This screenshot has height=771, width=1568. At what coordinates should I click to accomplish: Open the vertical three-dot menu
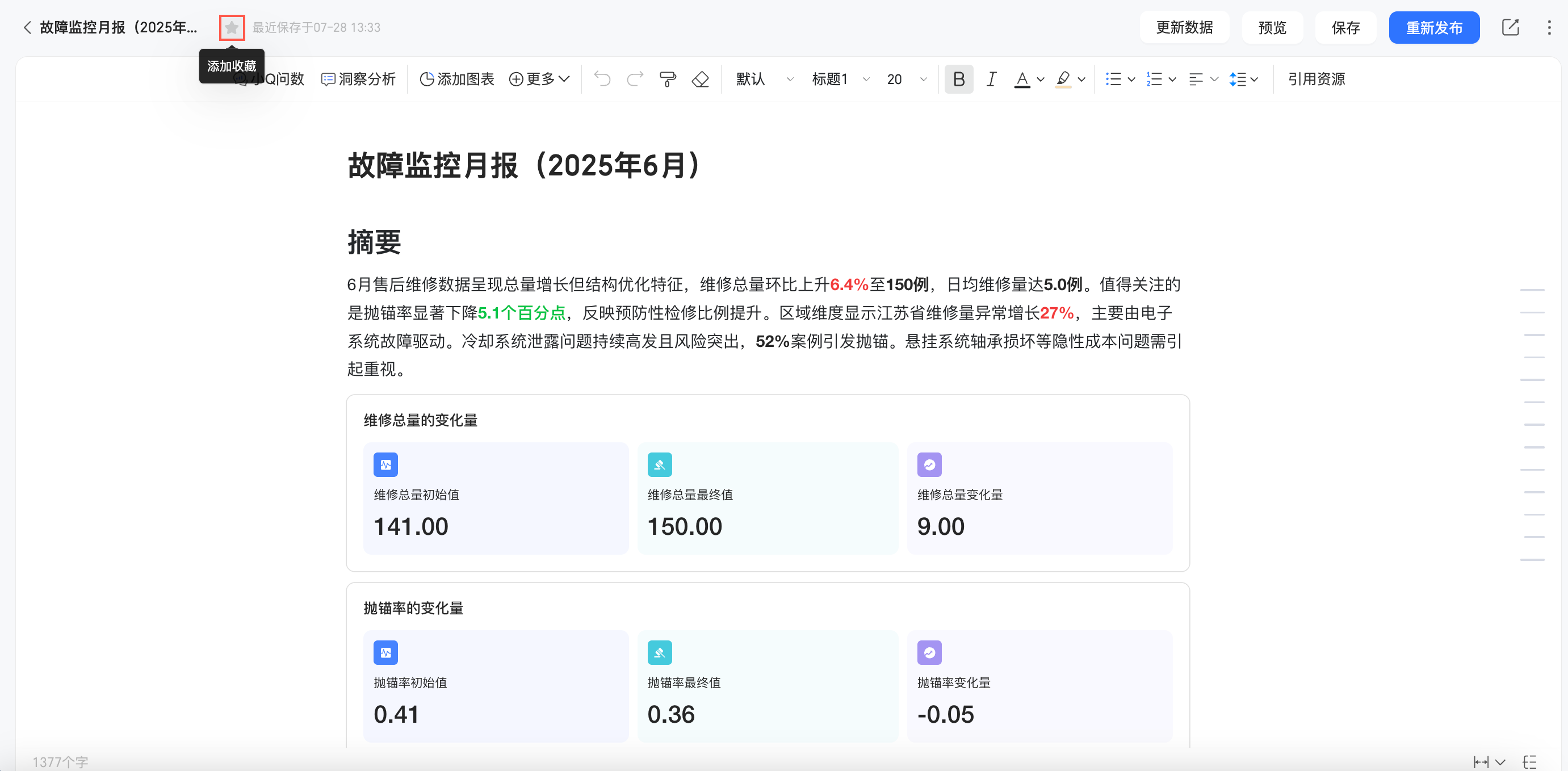[1549, 27]
